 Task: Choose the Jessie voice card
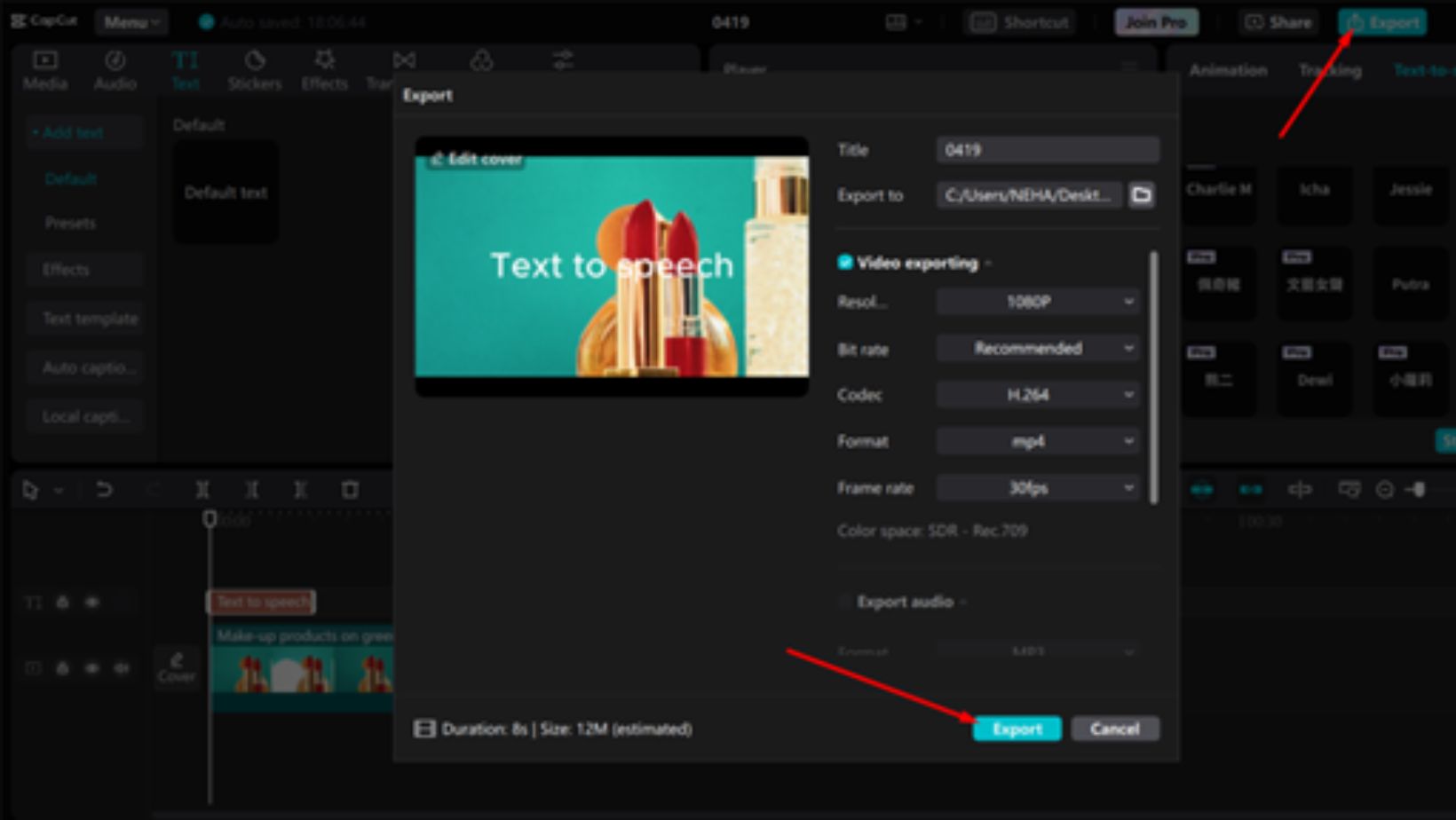click(1411, 193)
